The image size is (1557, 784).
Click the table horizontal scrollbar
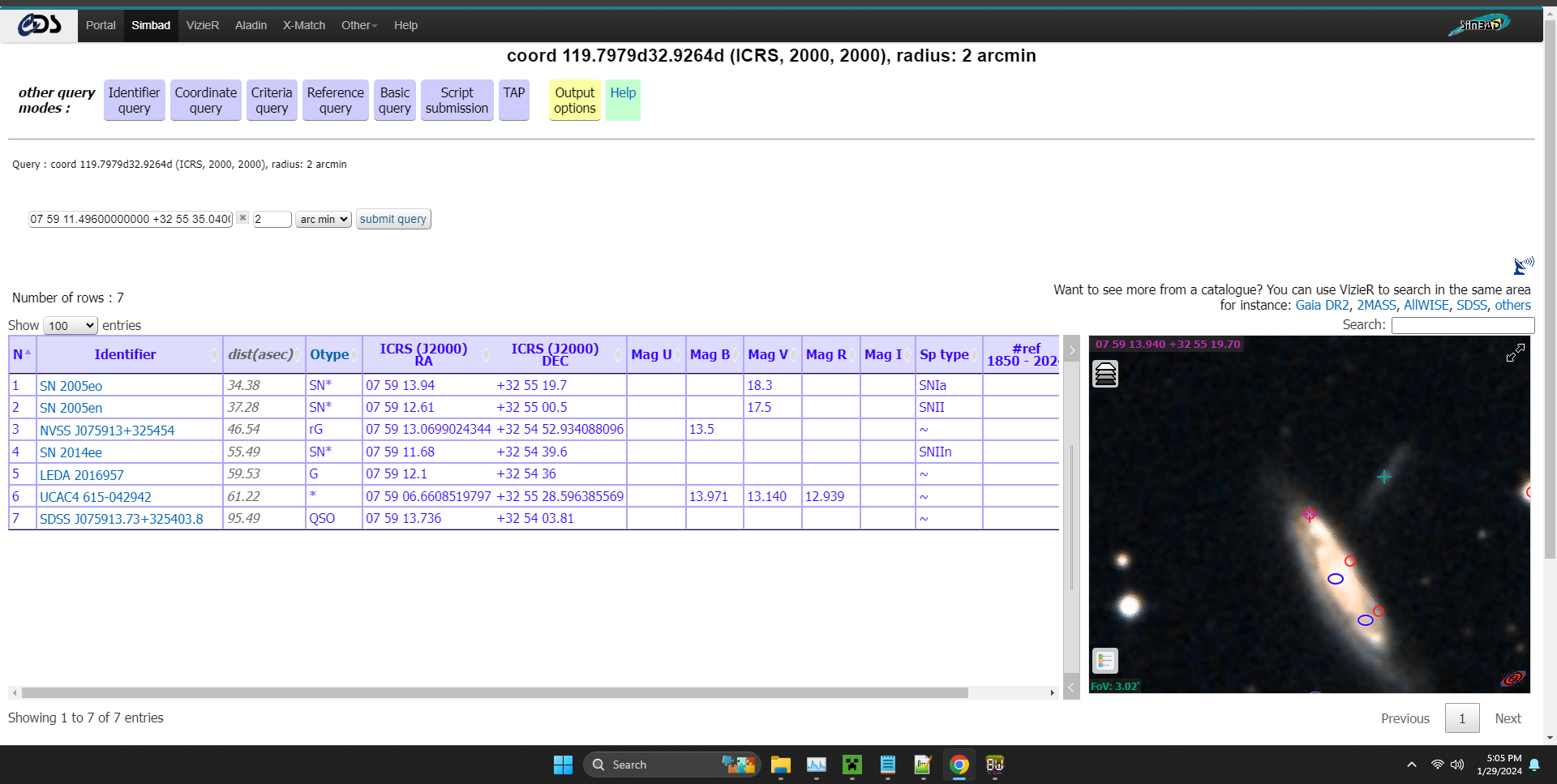click(x=495, y=692)
